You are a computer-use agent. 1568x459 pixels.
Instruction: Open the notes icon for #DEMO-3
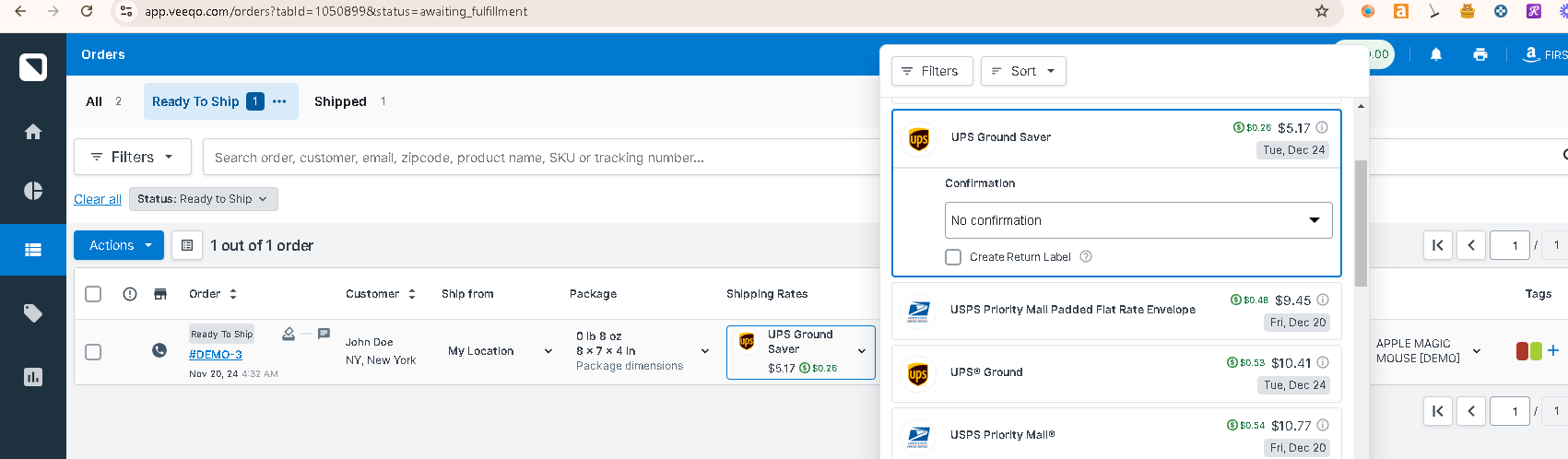point(324,334)
